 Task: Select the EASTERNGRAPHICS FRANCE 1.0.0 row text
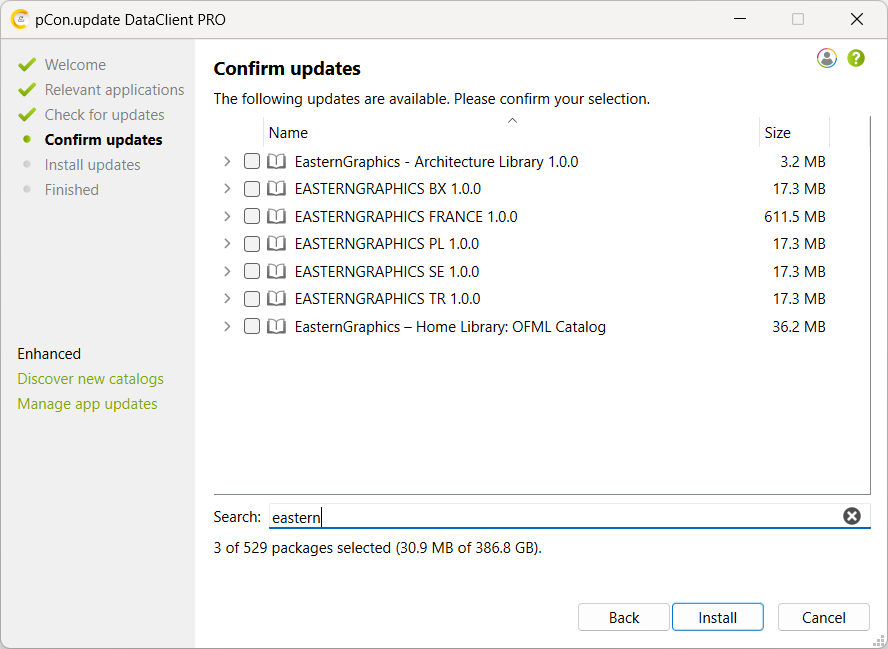406,216
